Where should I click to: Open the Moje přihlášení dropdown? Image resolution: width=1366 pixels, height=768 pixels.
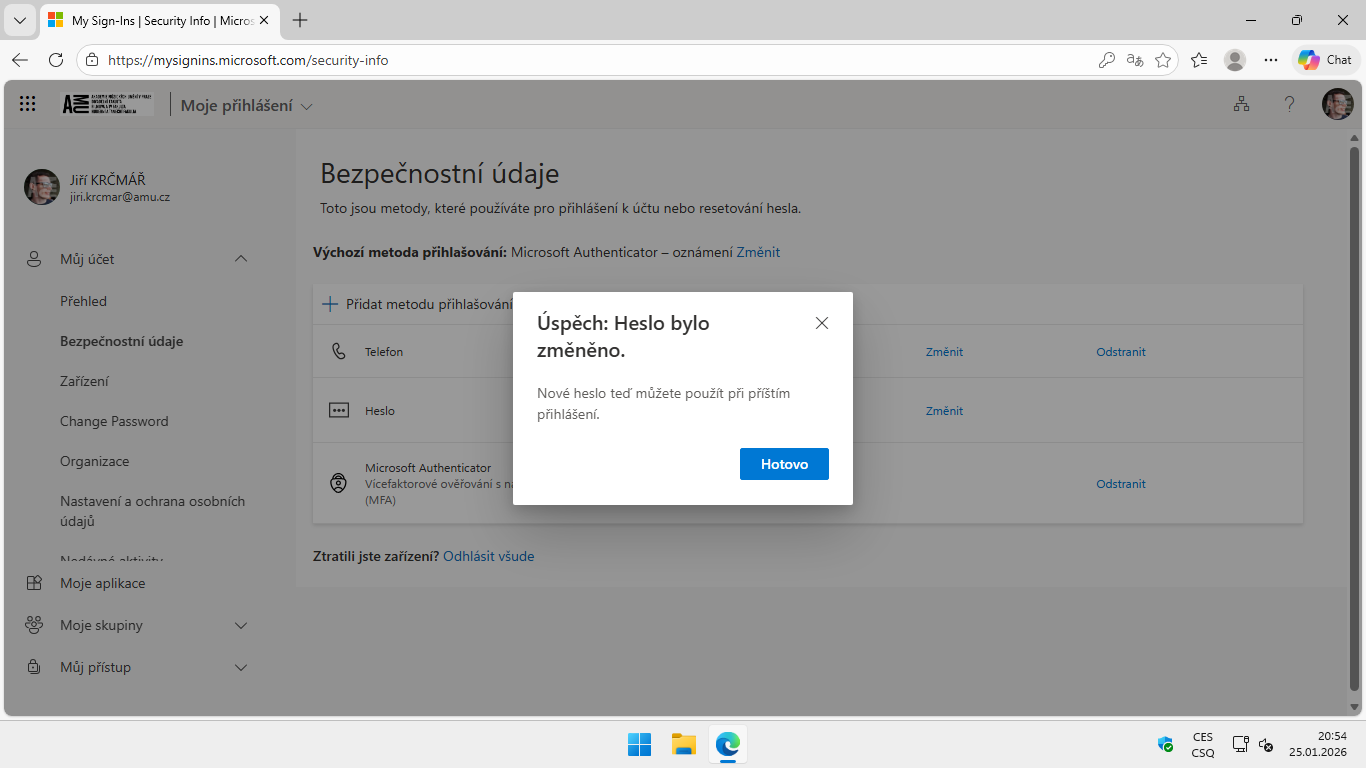coord(245,104)
